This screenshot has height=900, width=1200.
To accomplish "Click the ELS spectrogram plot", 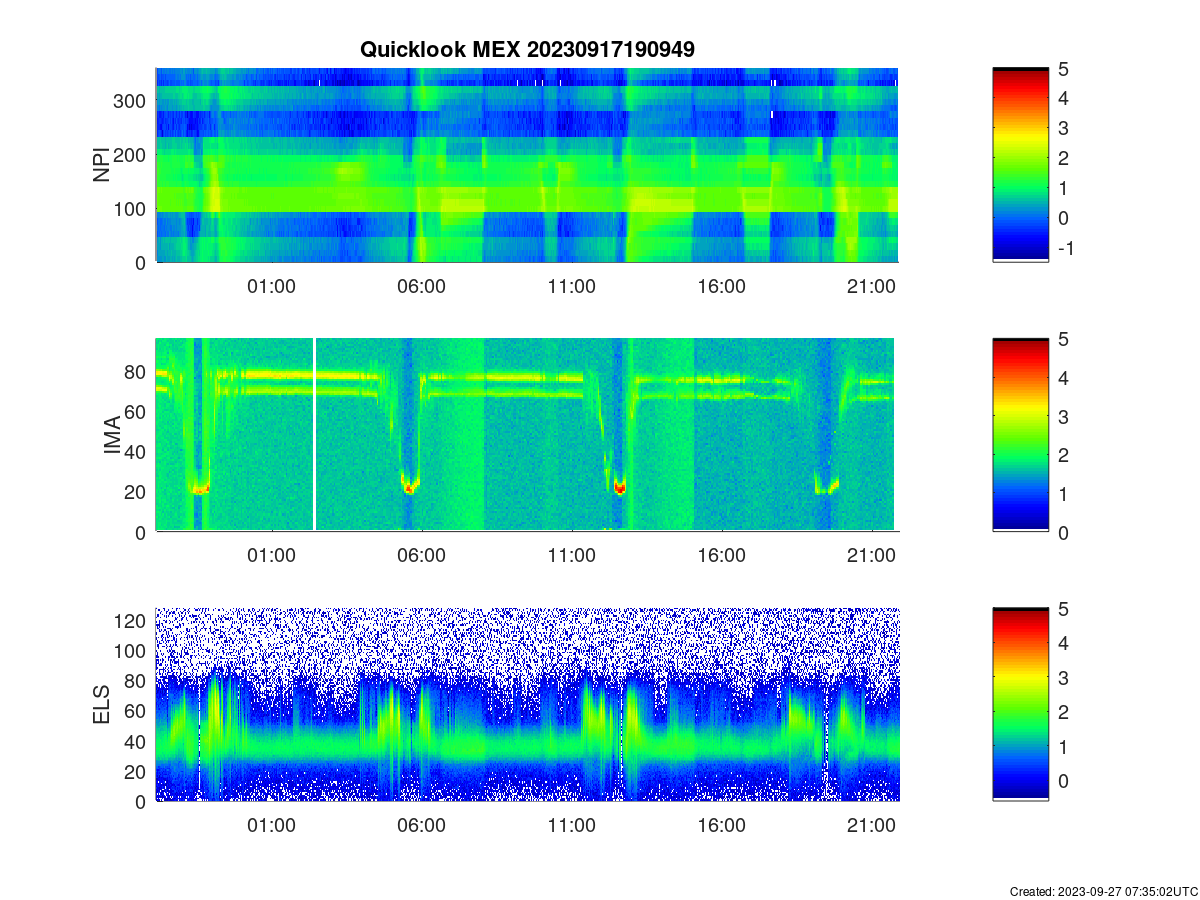I will click(x=527, y=704).
